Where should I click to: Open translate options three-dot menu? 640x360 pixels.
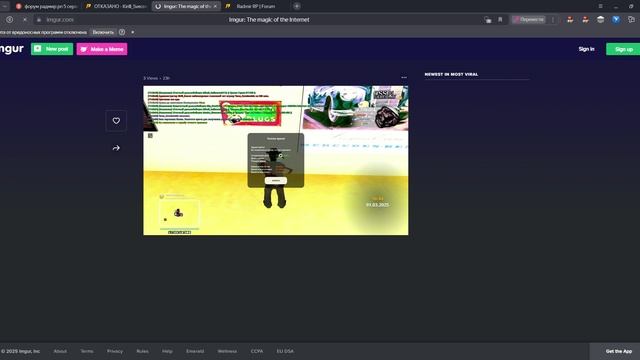(553, 20)
